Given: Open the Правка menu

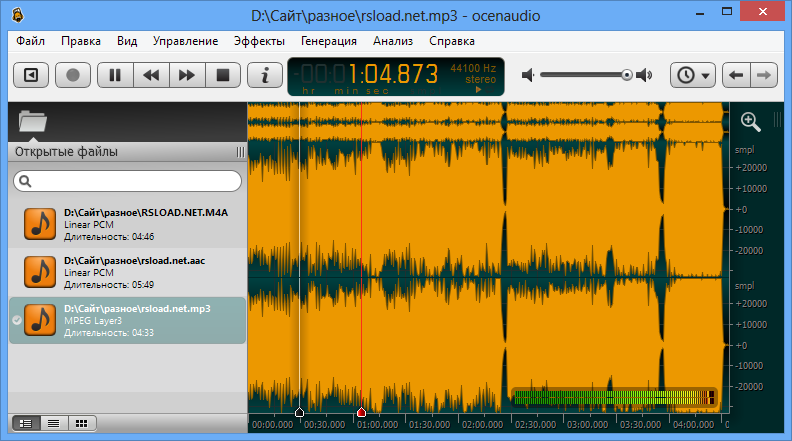Looking at the screenshot, I should coord(81,41).
